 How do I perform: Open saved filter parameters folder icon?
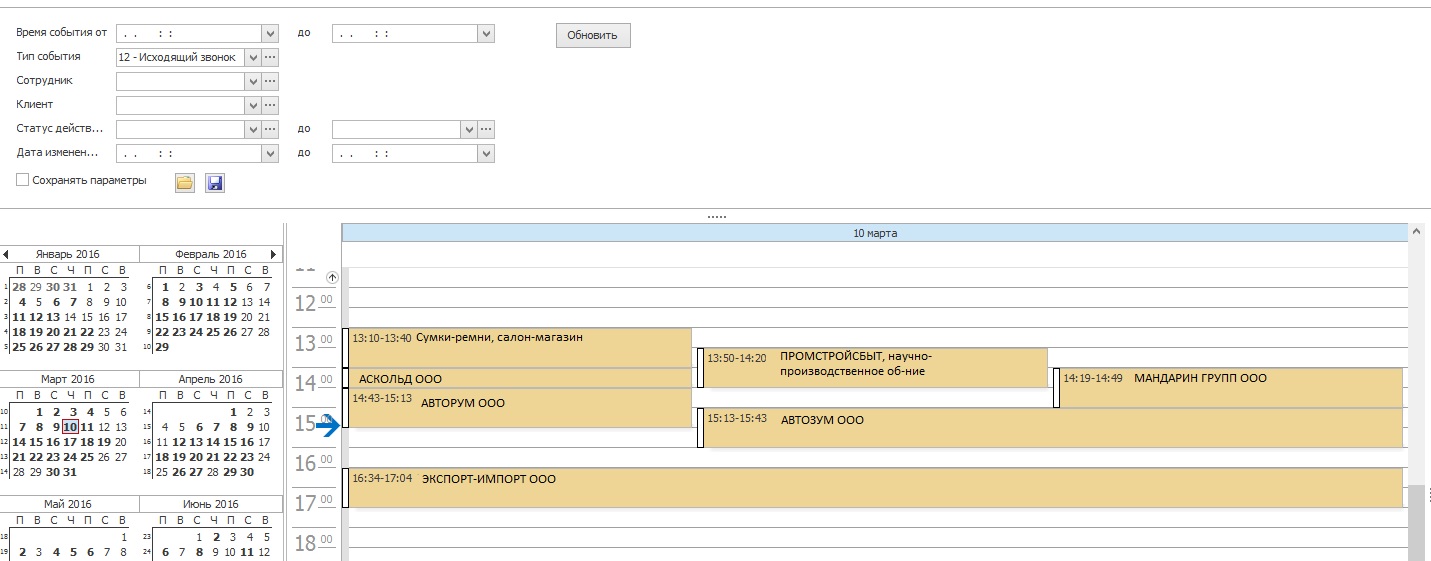[184, 182]
